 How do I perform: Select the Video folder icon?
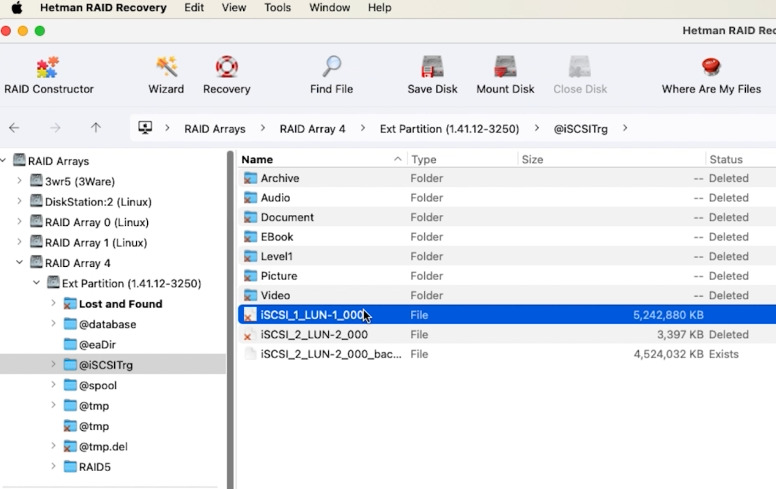[250, 295]
